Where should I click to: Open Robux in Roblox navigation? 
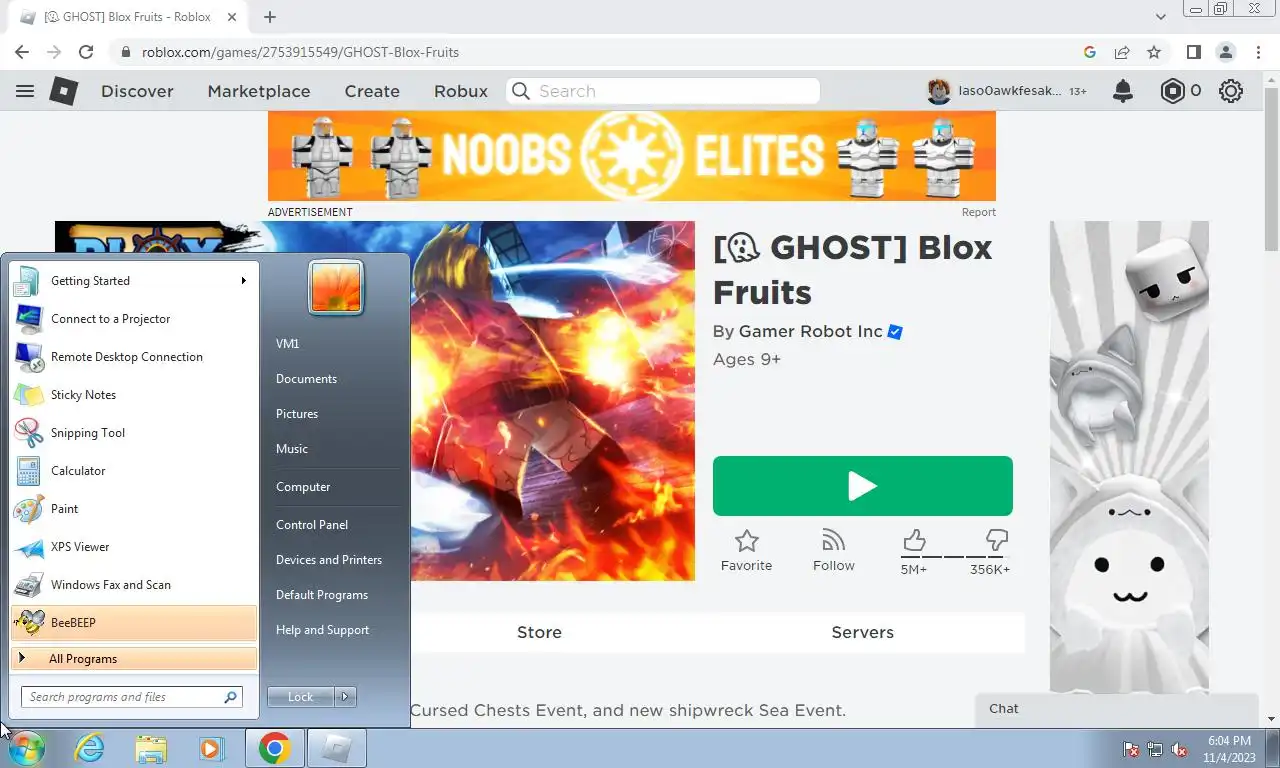click(x=461, y=91)
